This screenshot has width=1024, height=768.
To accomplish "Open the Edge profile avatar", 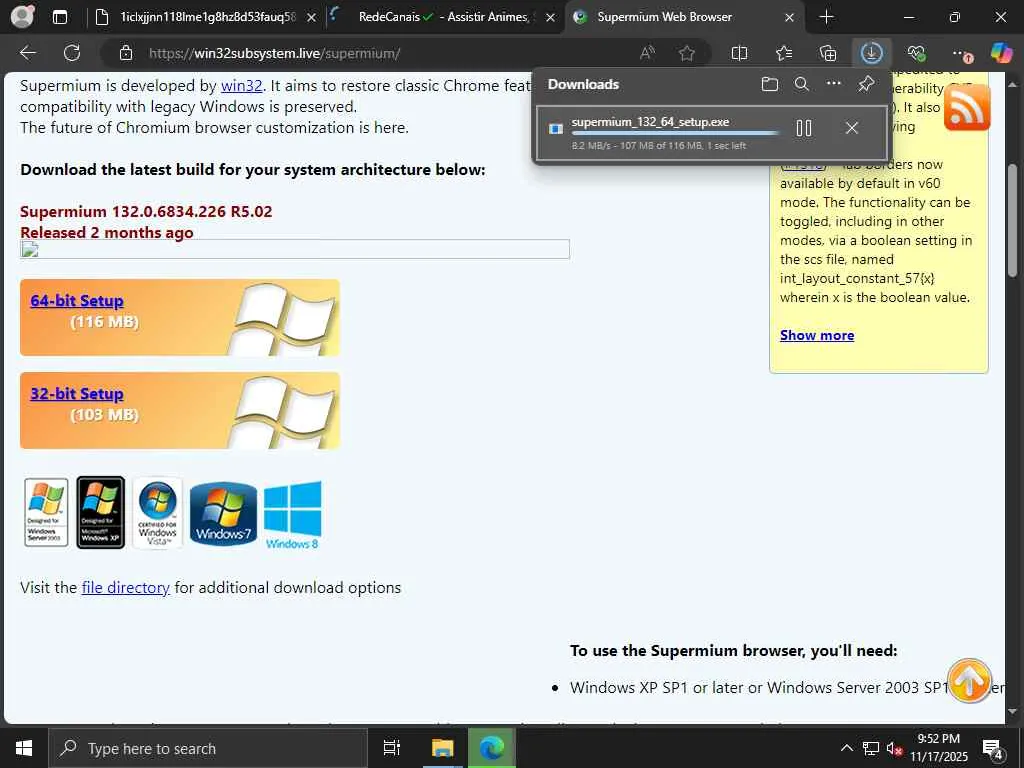I will [x=23, y=17].
